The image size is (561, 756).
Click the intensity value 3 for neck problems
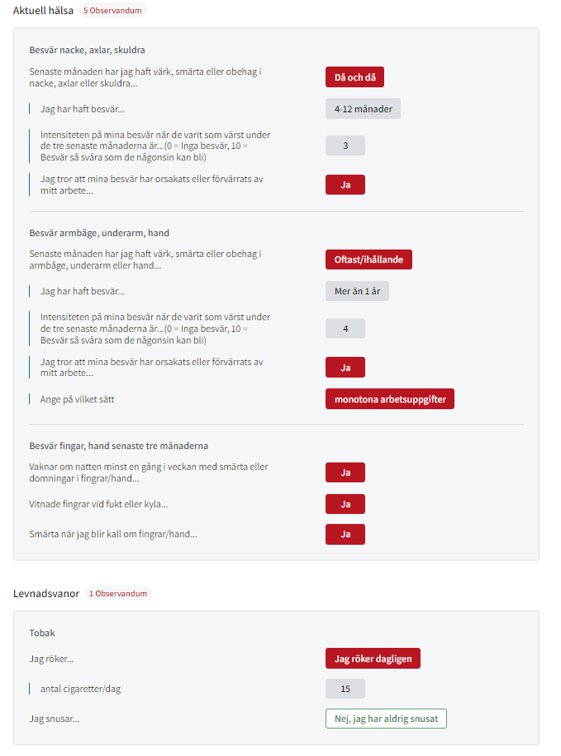point(345,146)
